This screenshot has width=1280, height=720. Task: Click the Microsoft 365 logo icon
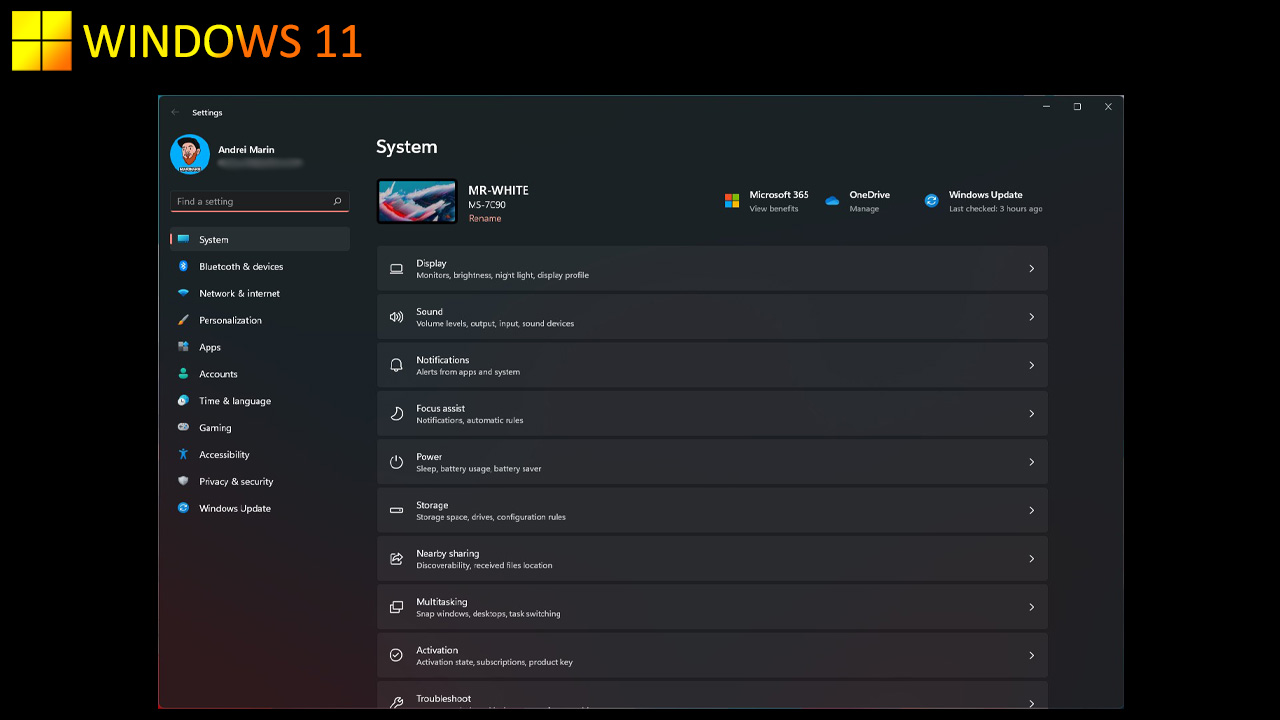pos(732,201)
